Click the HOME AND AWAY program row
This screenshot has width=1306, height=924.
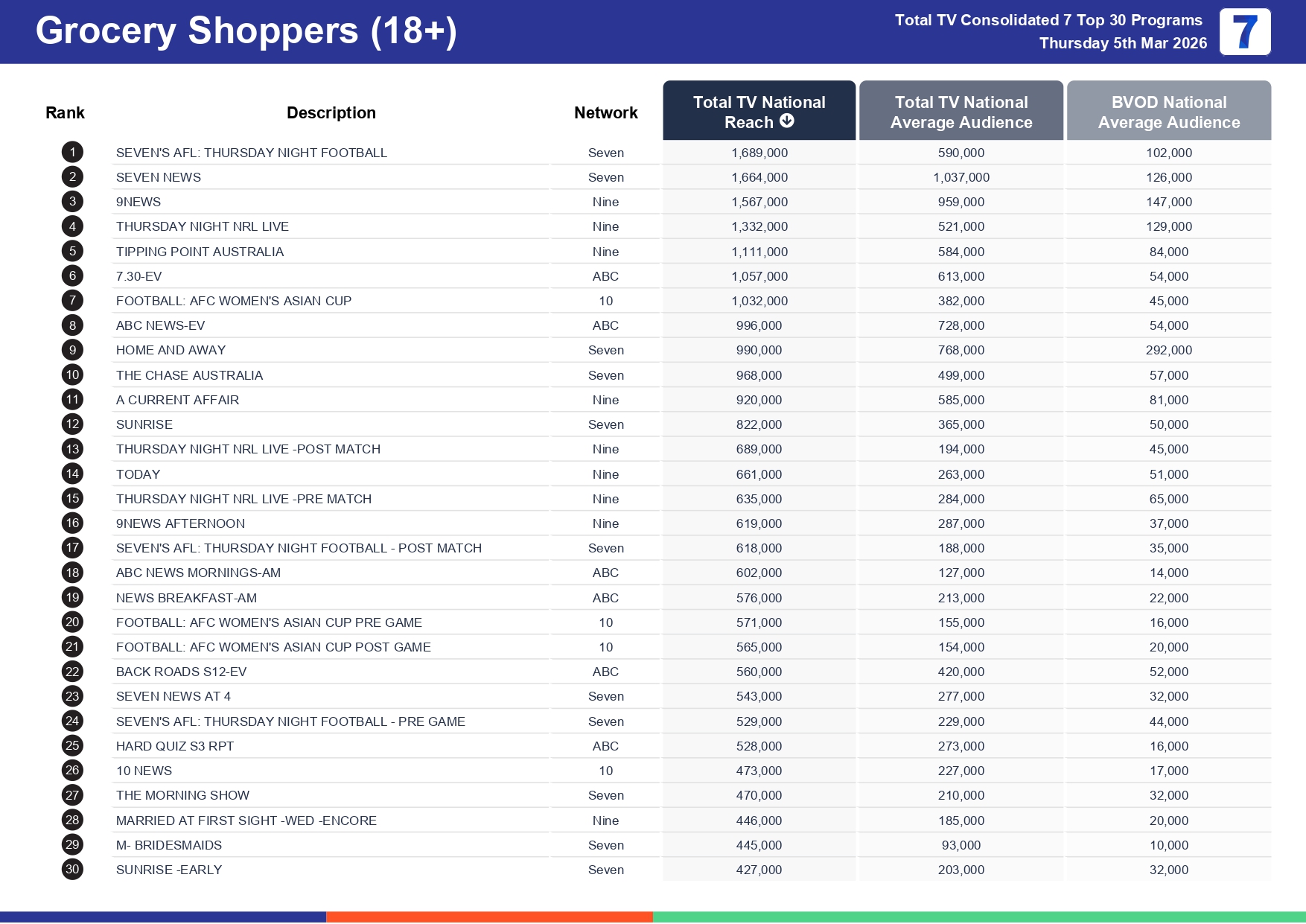[171, 350]
